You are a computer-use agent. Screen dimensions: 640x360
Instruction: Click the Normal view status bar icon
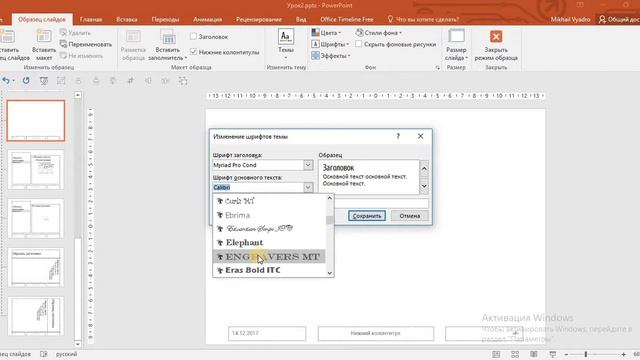pos(496,354)
